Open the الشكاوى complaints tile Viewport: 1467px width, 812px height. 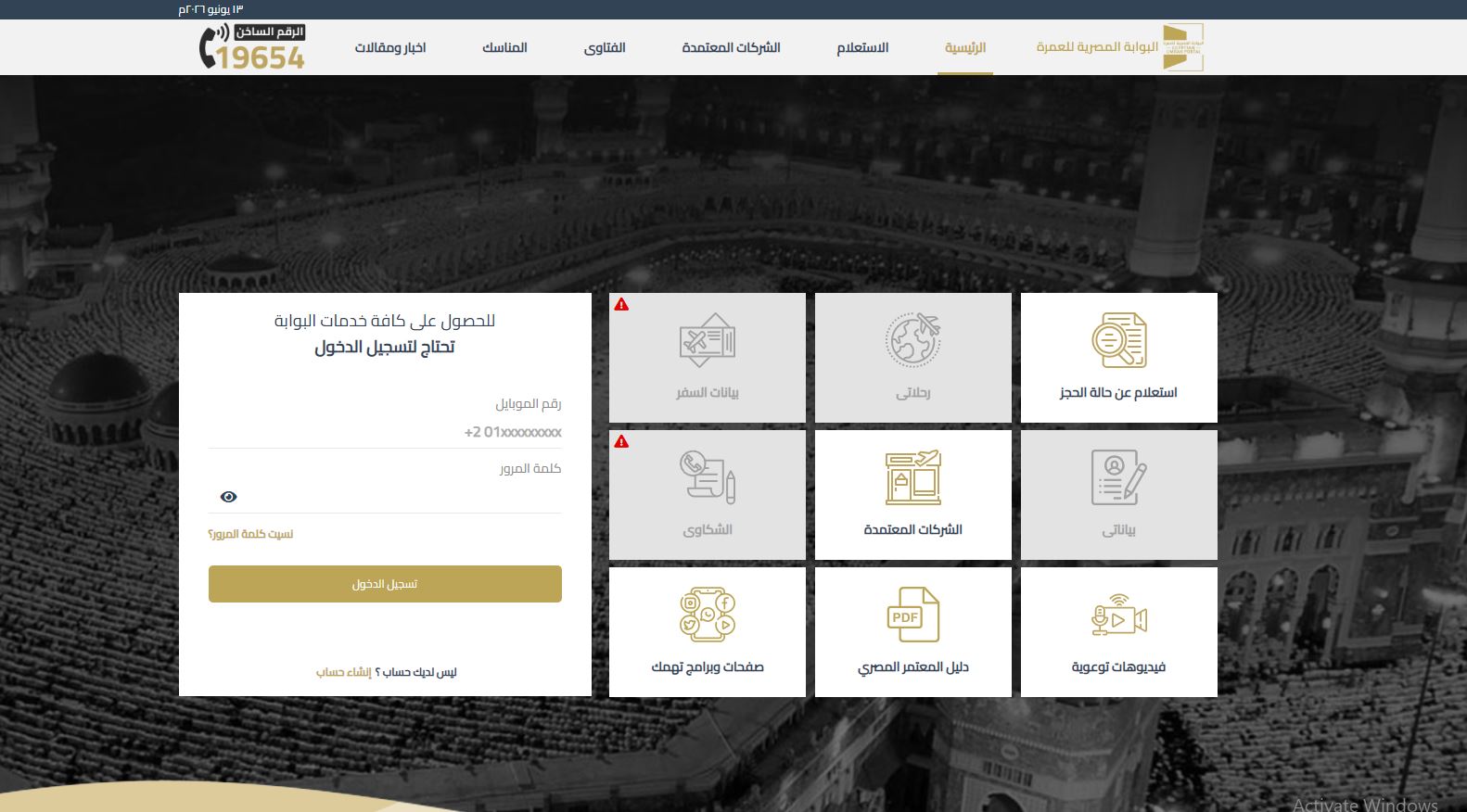[708, 495]
